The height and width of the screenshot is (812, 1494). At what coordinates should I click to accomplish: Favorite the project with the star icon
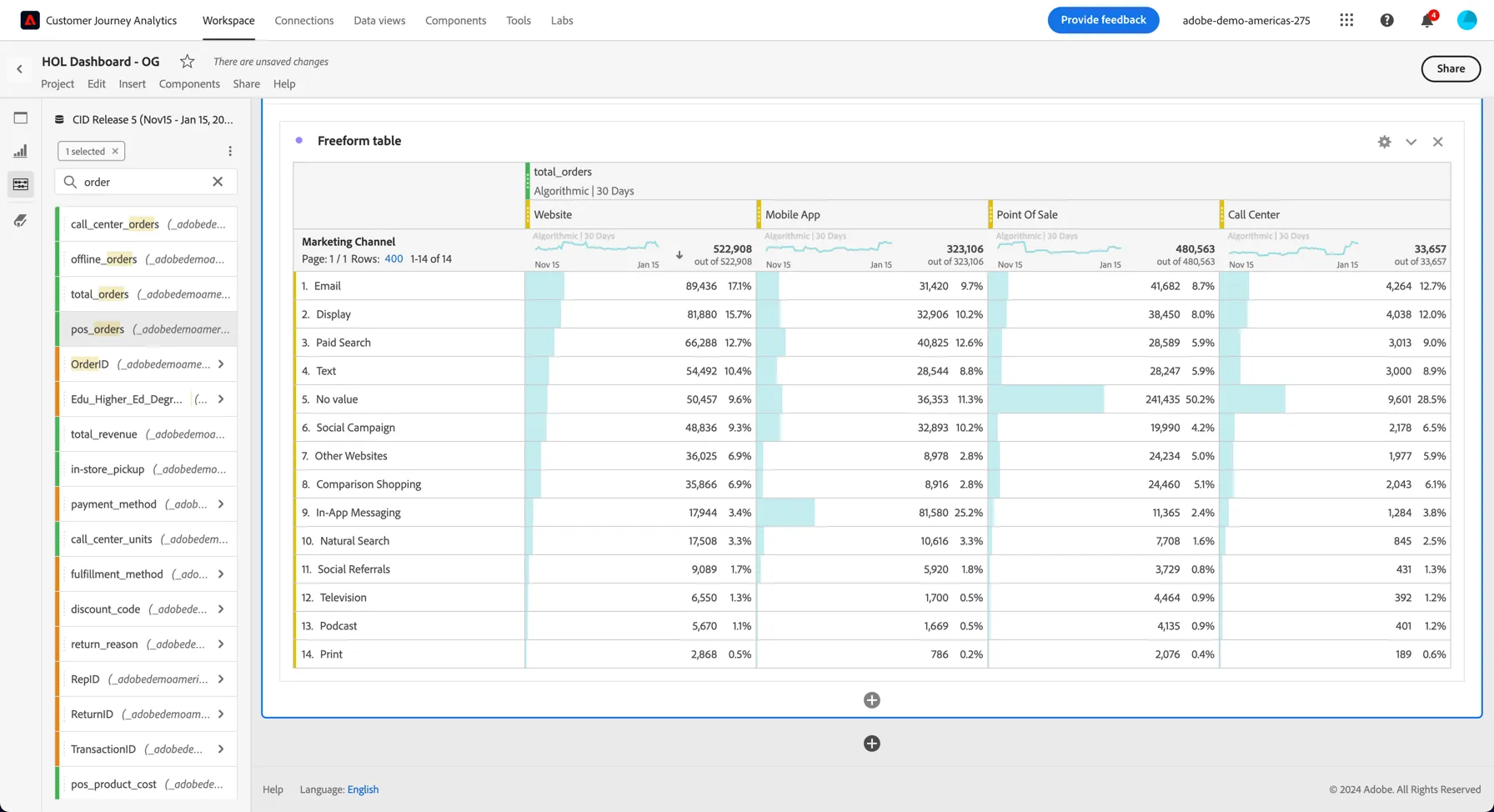coord(188,61)
